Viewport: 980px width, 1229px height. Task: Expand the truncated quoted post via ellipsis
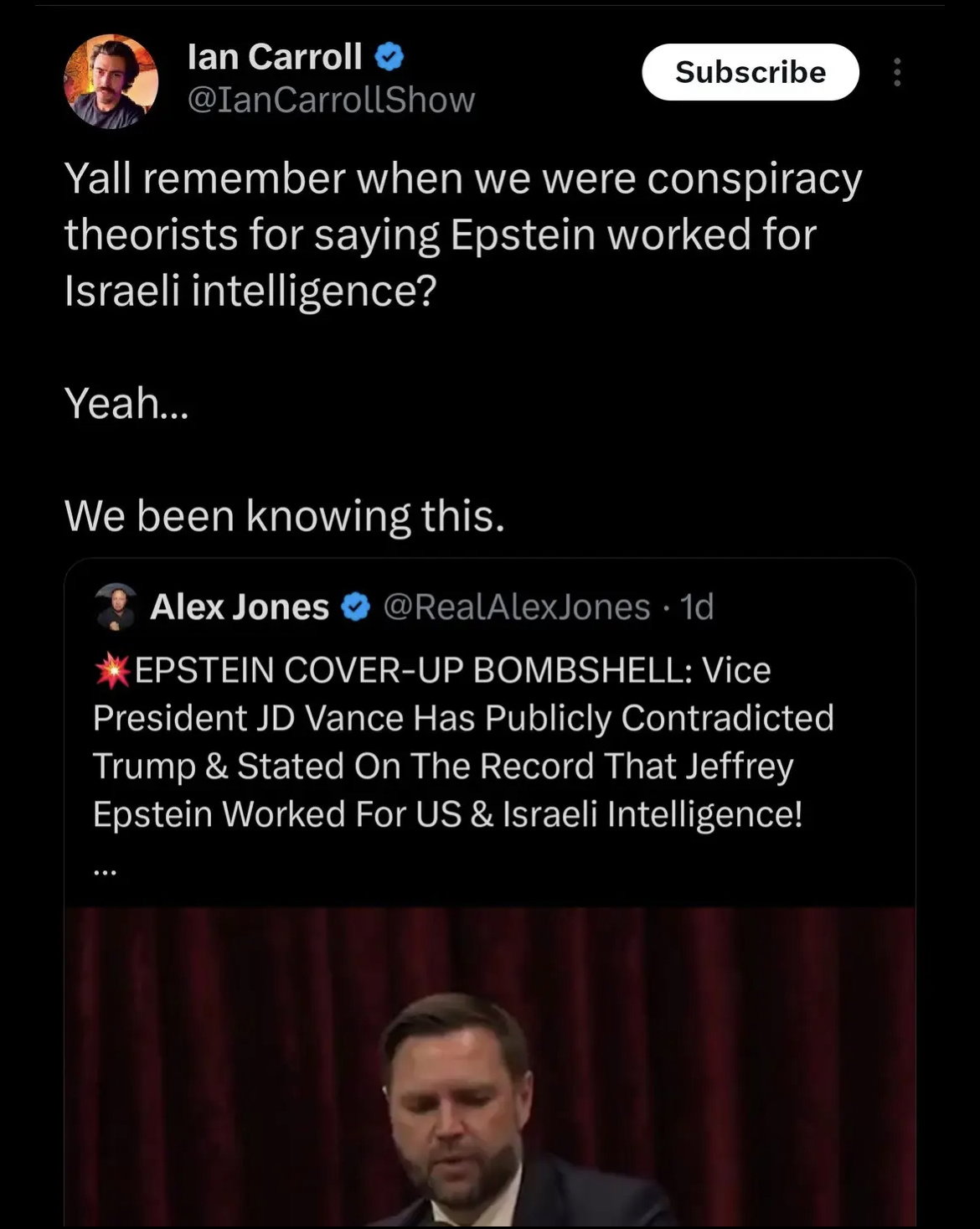[106, 871]
